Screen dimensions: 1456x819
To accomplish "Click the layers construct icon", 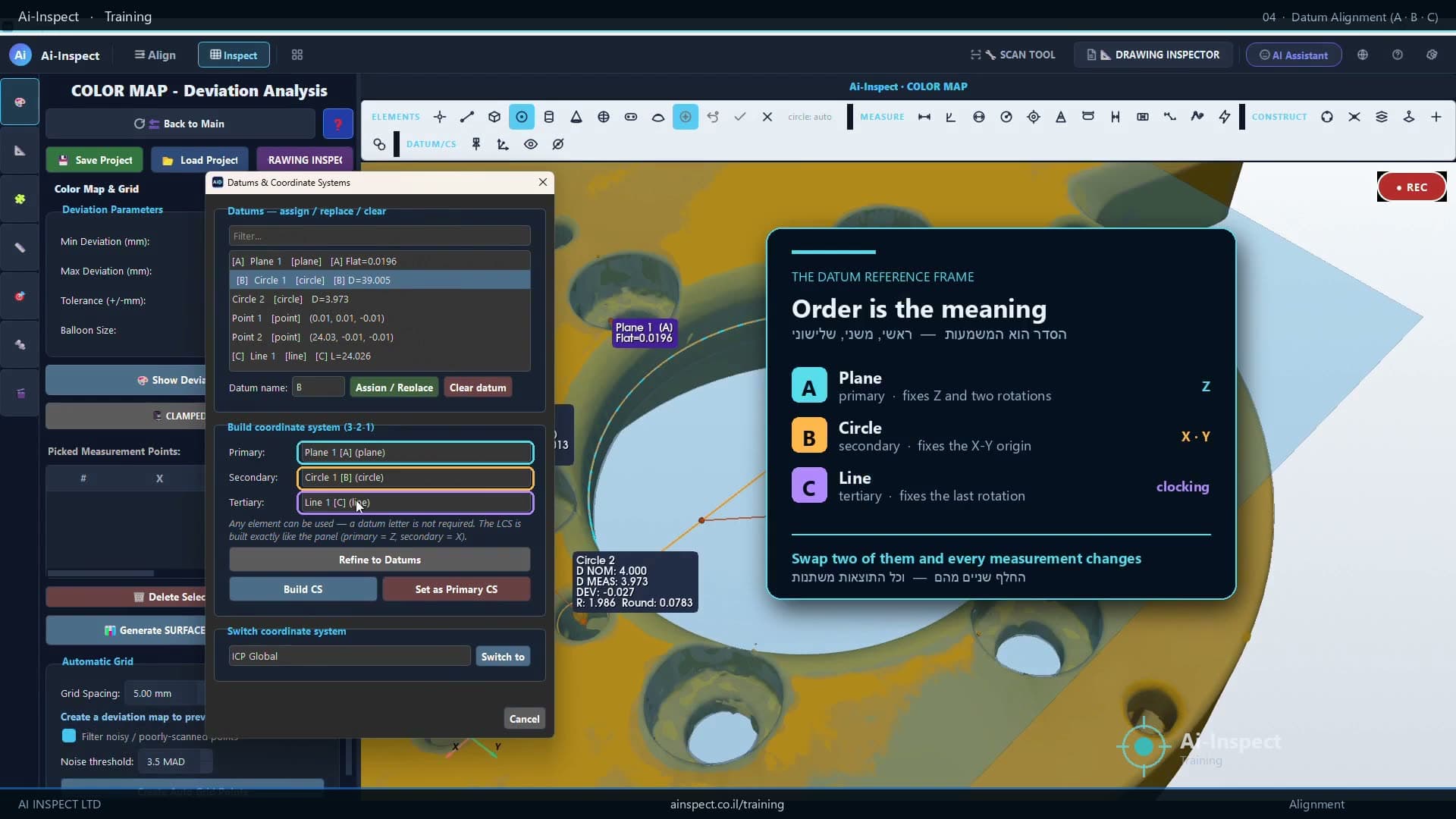I will pos(1382,117).
